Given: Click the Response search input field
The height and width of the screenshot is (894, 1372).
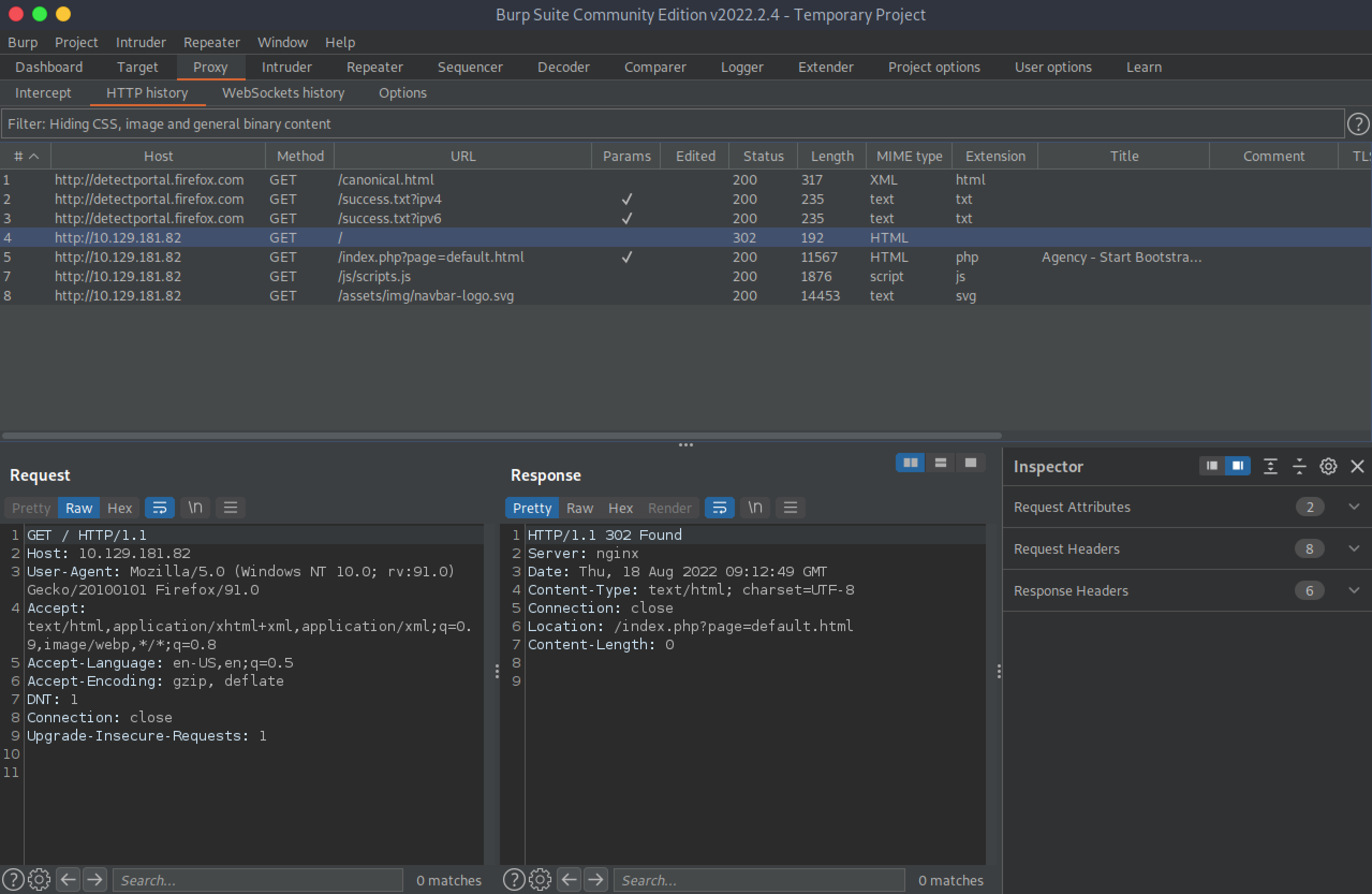Looking at the screenshot, I should point(758,880).
